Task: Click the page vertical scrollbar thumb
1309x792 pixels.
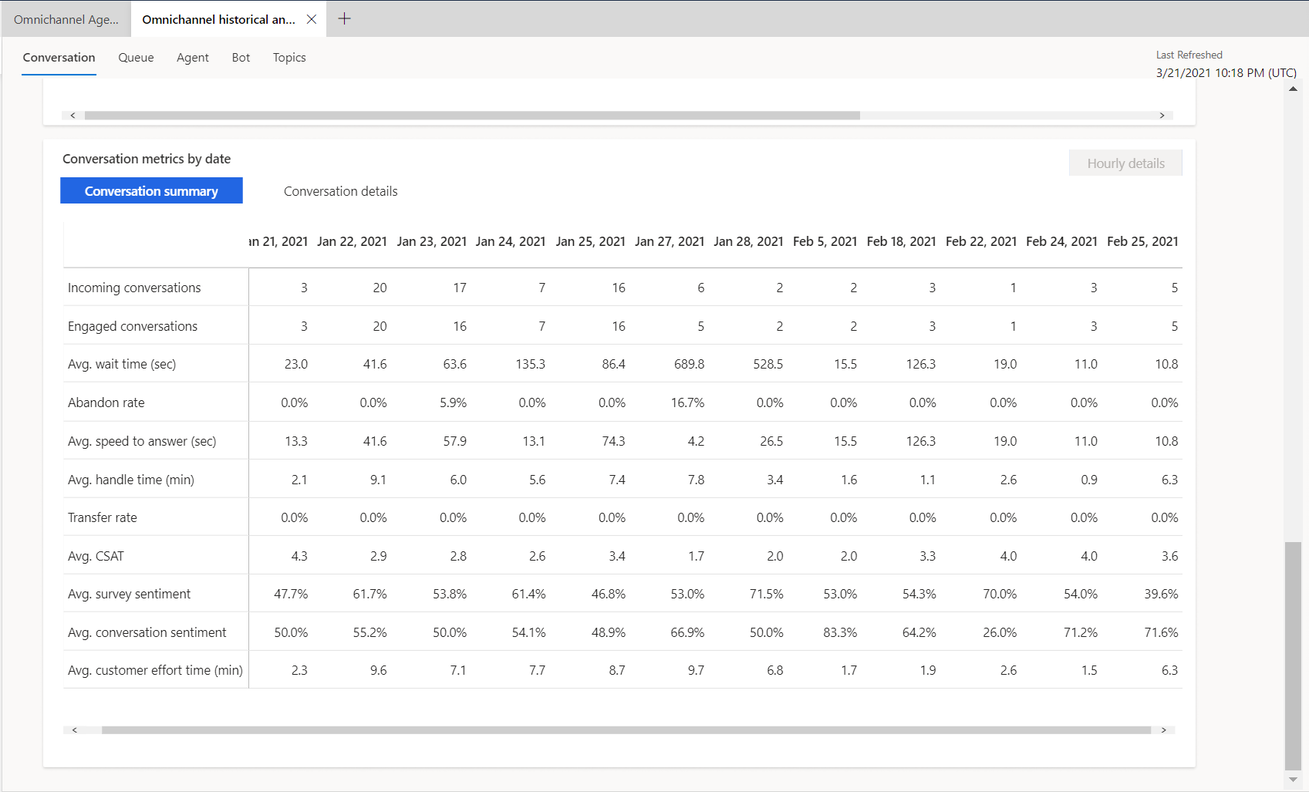Action: pyautogui.click(x=1293, y=655)
